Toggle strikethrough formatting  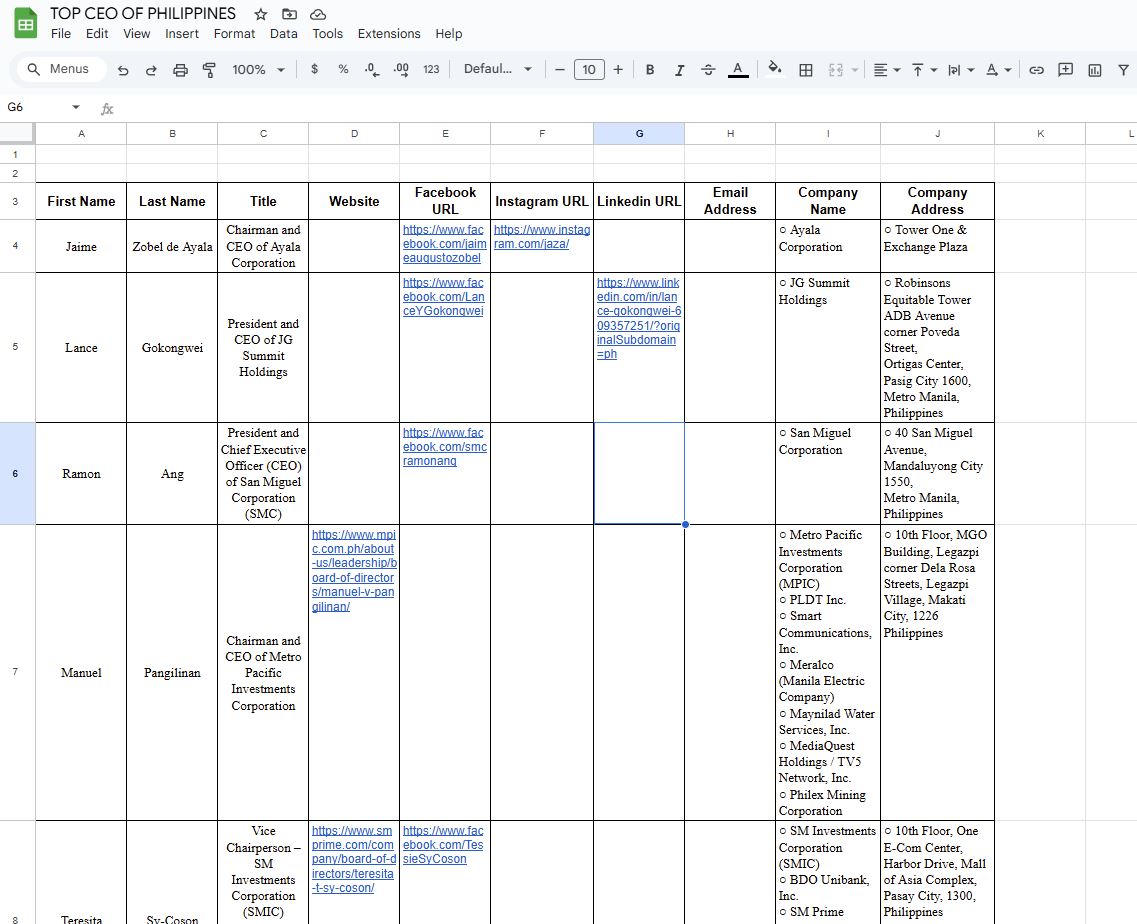708,70
